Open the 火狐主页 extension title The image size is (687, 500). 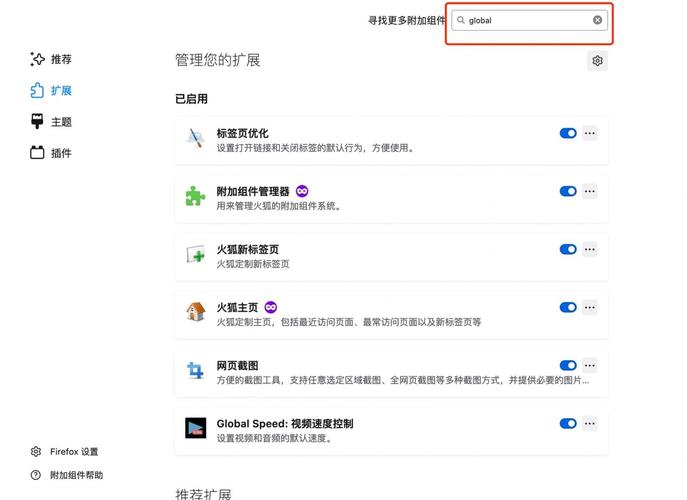237,308
